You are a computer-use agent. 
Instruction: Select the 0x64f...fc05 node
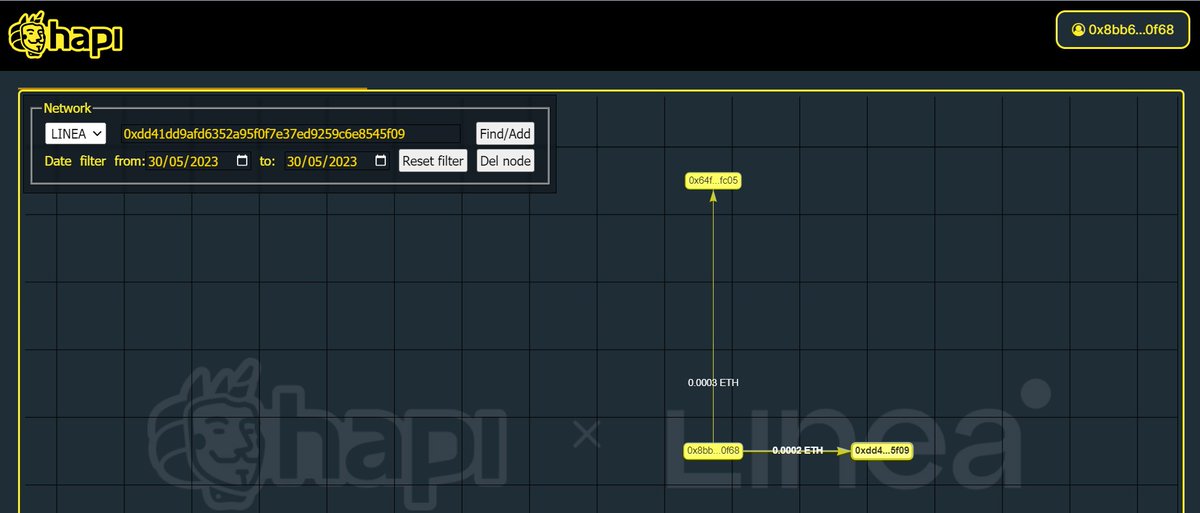click(713, 181)
